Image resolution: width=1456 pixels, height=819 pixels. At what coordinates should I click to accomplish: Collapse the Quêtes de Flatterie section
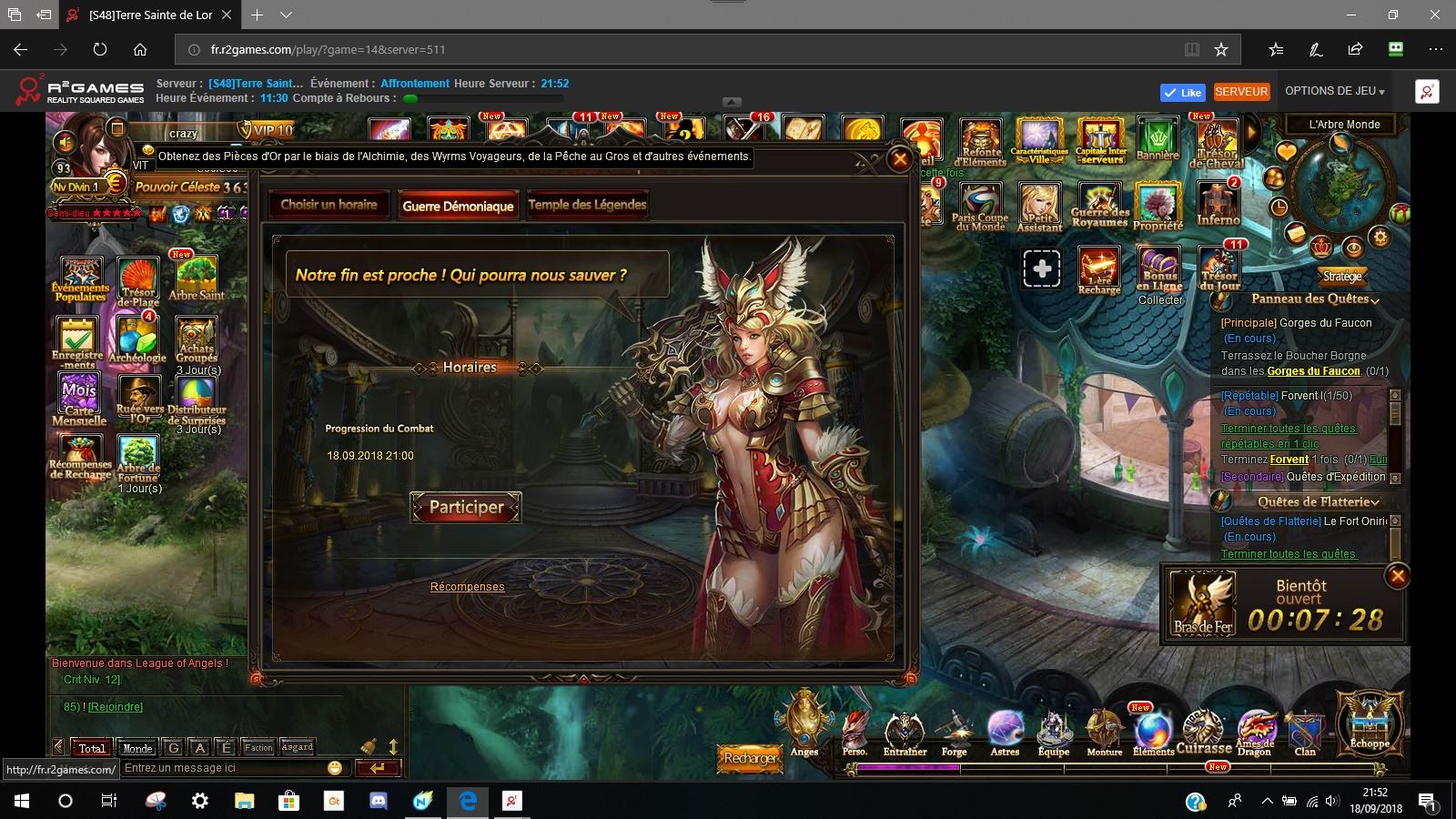coord(1375,502)
